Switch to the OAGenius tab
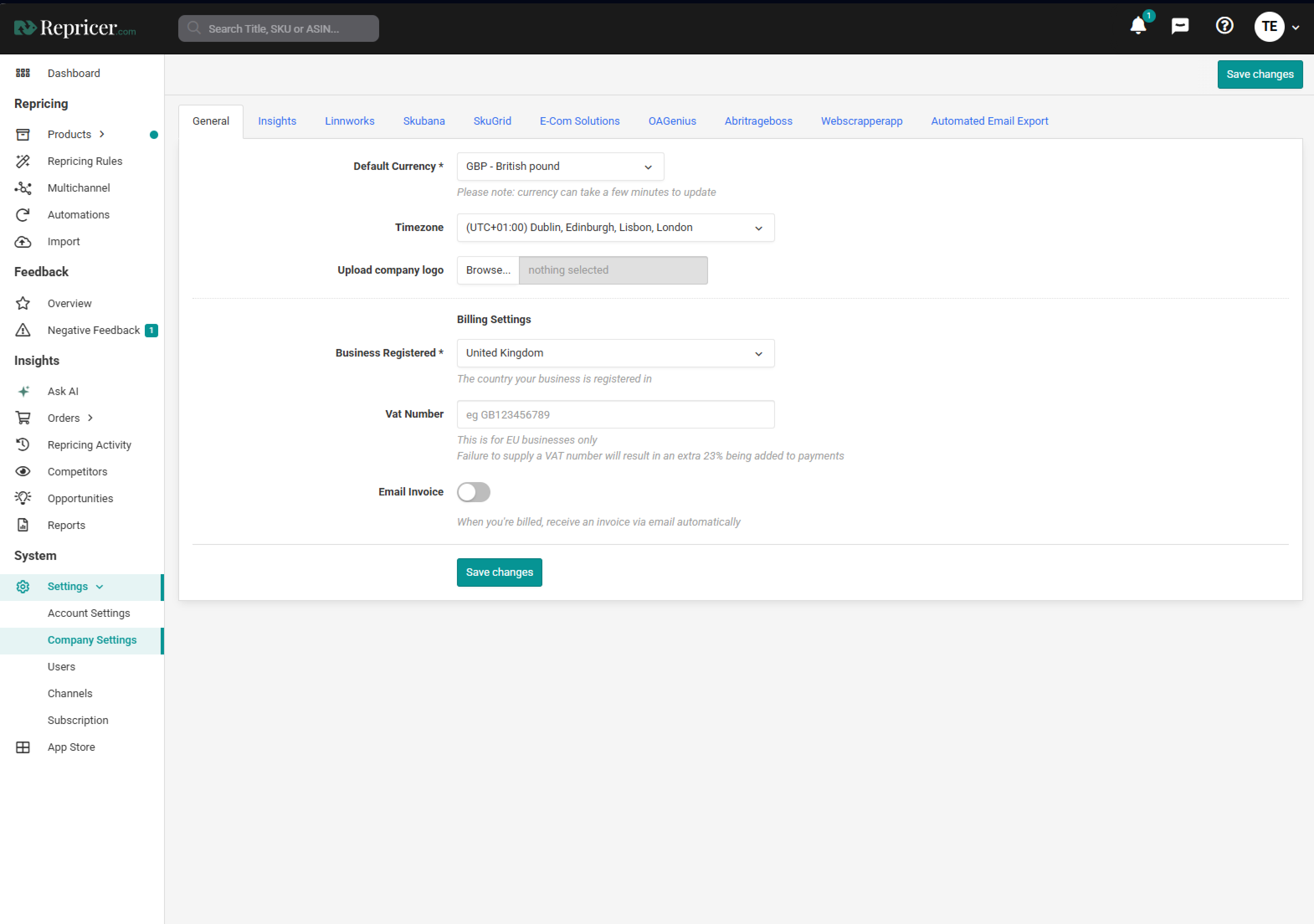Viewport: 1314px width, 924px height. tap(672, 121)
